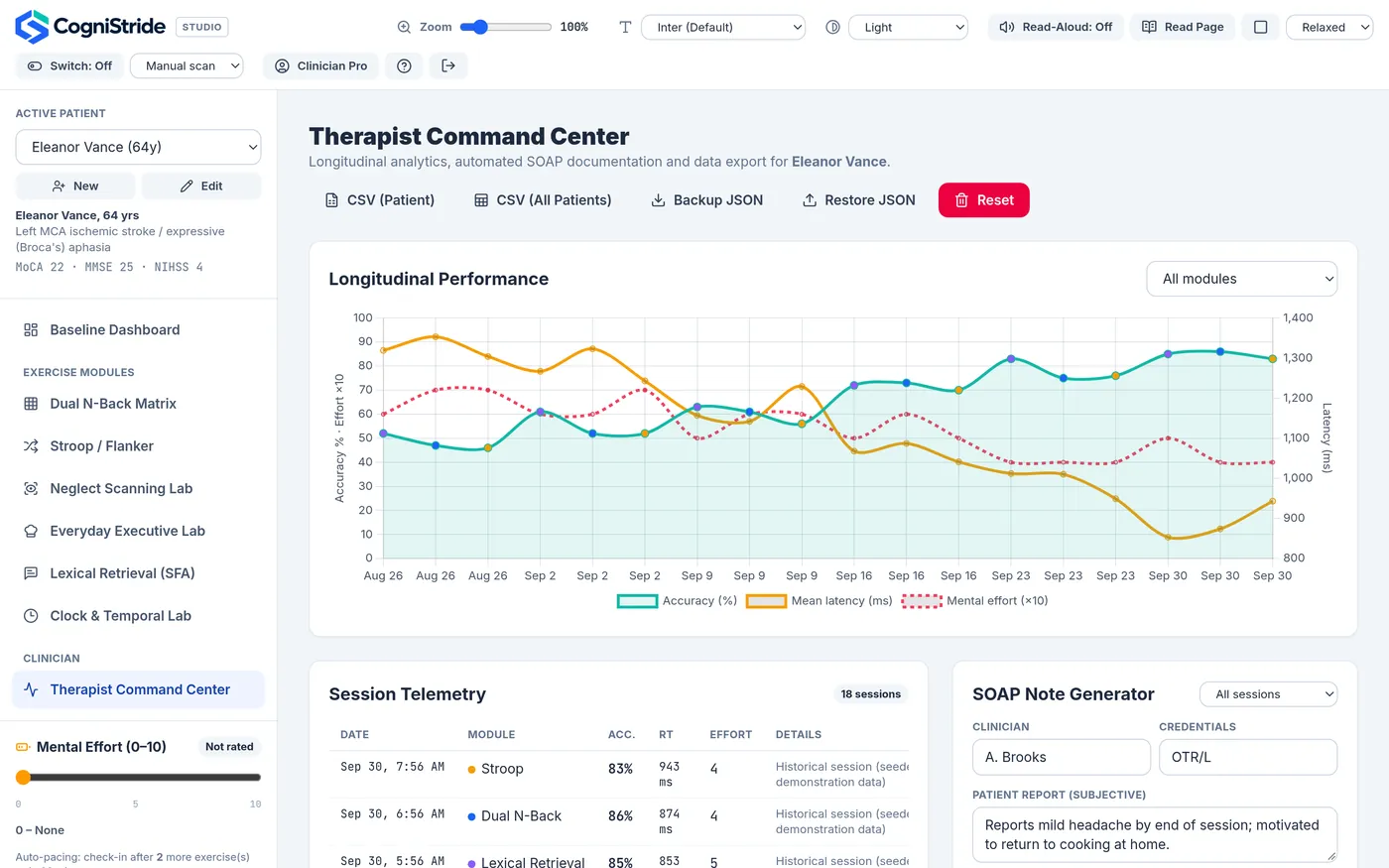Add a new patient with New
This screenshot has width=1389, height=868.
(75, 186)
